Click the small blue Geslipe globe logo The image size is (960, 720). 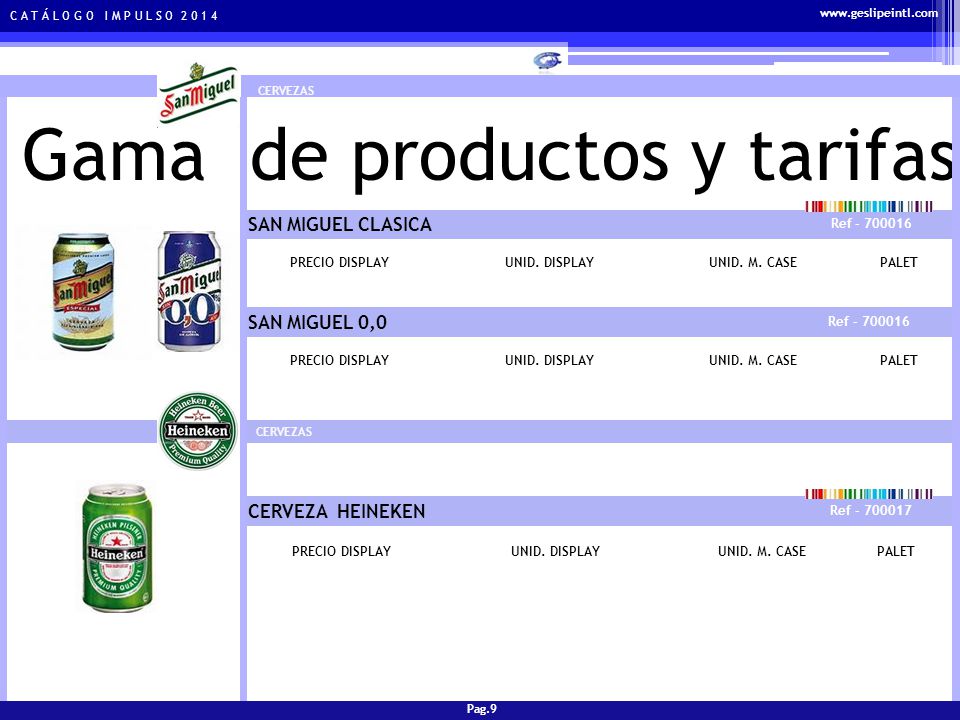(547, 62)
